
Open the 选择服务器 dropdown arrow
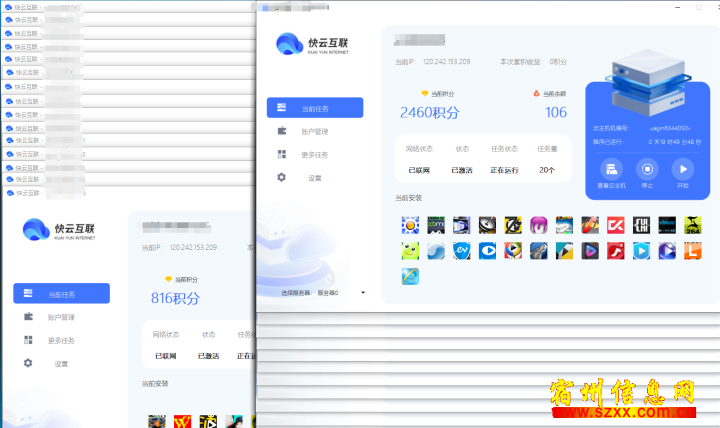[x=363, y=293]
